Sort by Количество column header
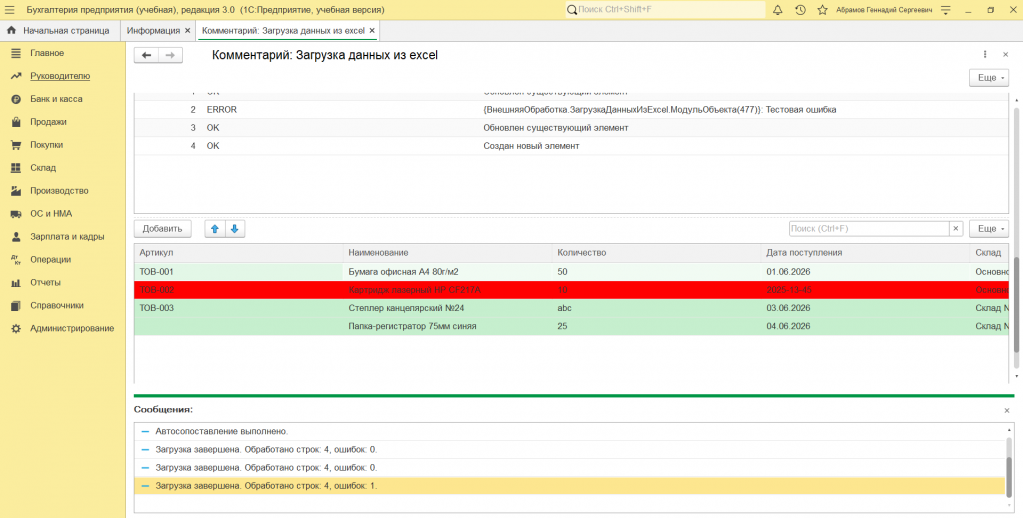Screen dimensions: 1023x518 point(657,252)
